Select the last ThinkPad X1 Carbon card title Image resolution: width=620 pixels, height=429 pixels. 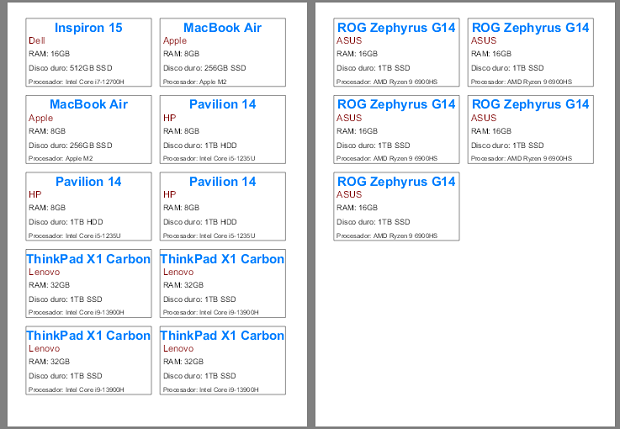tap(223, 336)
